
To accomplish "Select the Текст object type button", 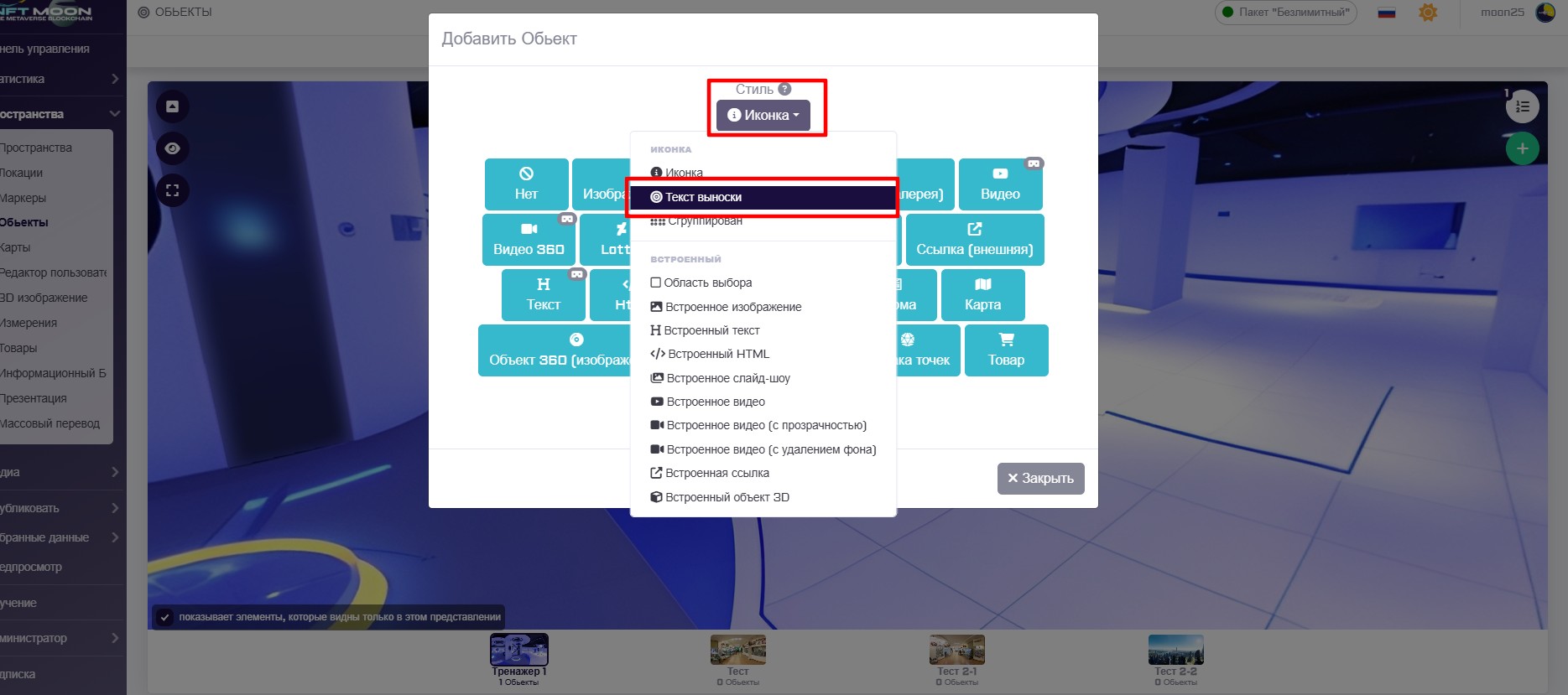I will 544,295.
